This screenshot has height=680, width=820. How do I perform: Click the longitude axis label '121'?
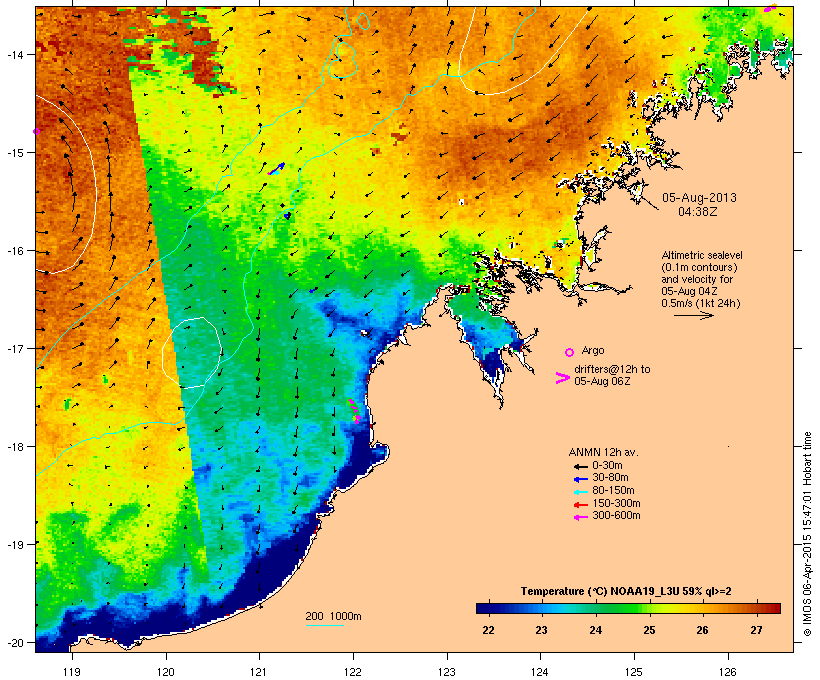pyautogui.click(x=259, y=672)
